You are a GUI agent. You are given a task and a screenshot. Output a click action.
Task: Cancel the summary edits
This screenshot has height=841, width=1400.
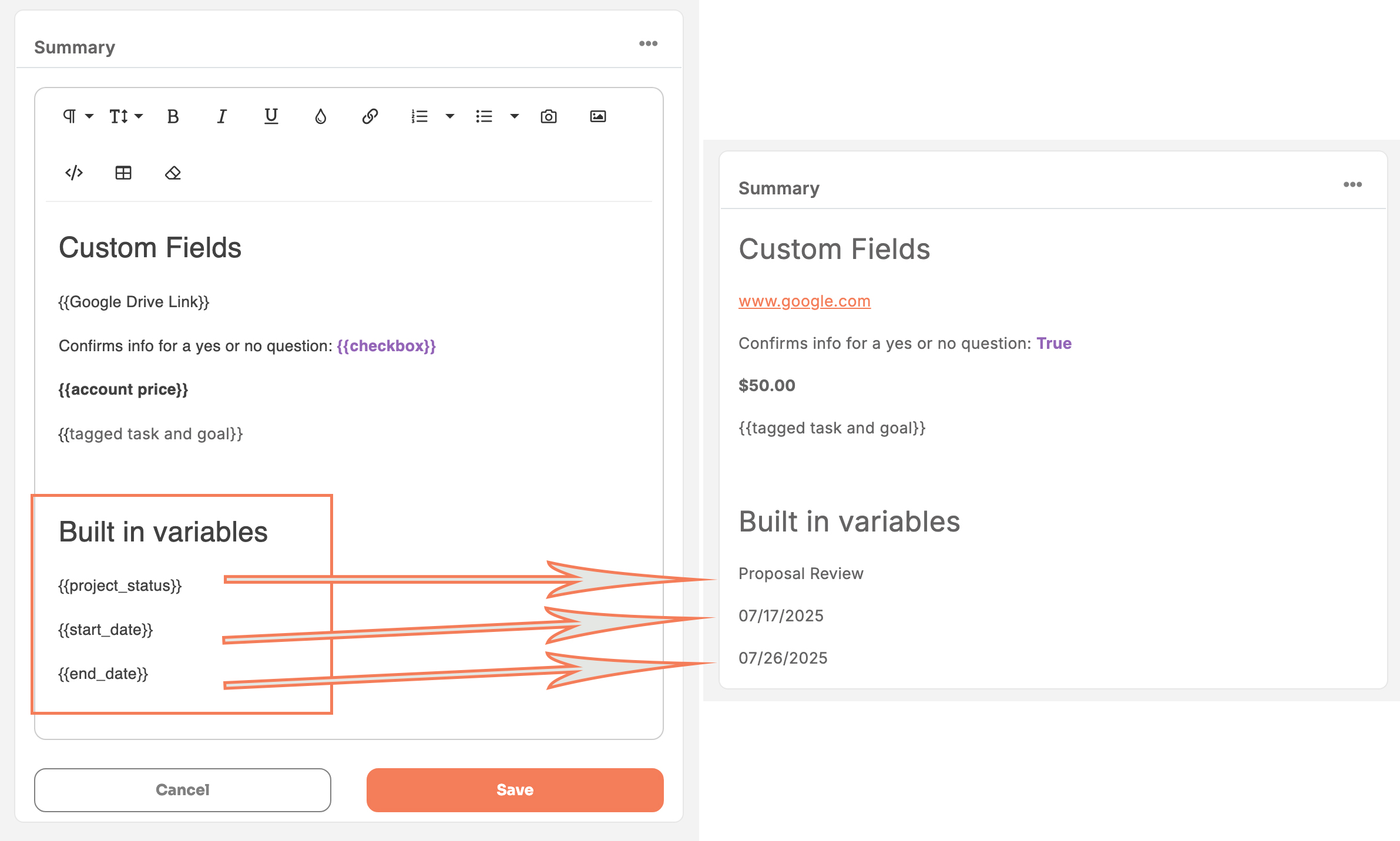pyautogui.click(x=183, y=790)
